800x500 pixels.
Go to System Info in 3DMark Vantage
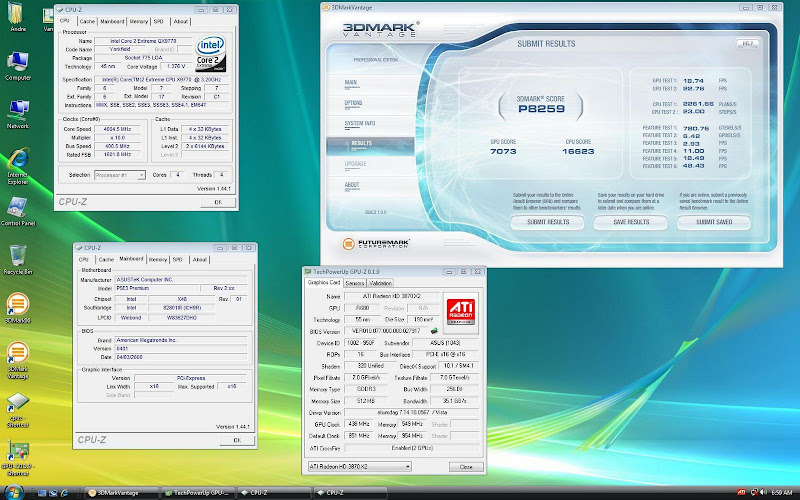pos(360,123)
